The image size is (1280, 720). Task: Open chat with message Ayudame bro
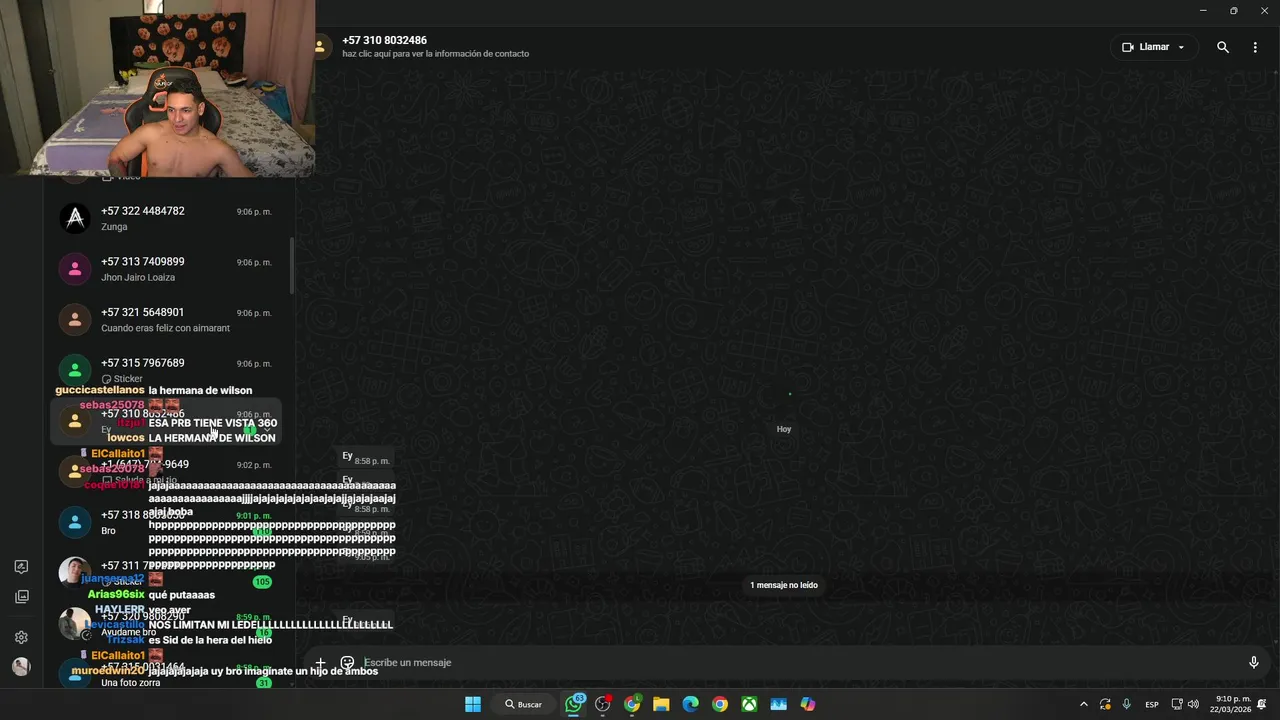(167, 624)
